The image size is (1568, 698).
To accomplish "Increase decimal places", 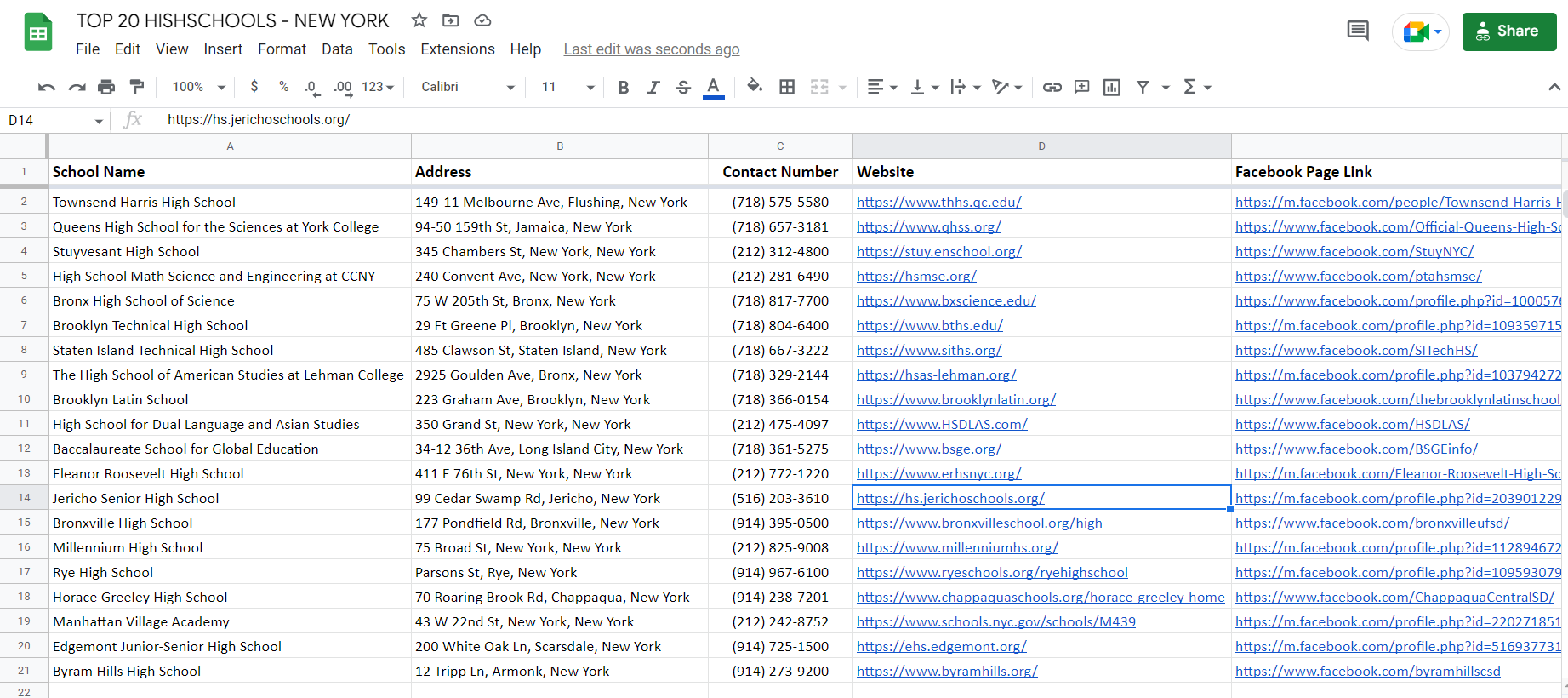I will [342, 87].
